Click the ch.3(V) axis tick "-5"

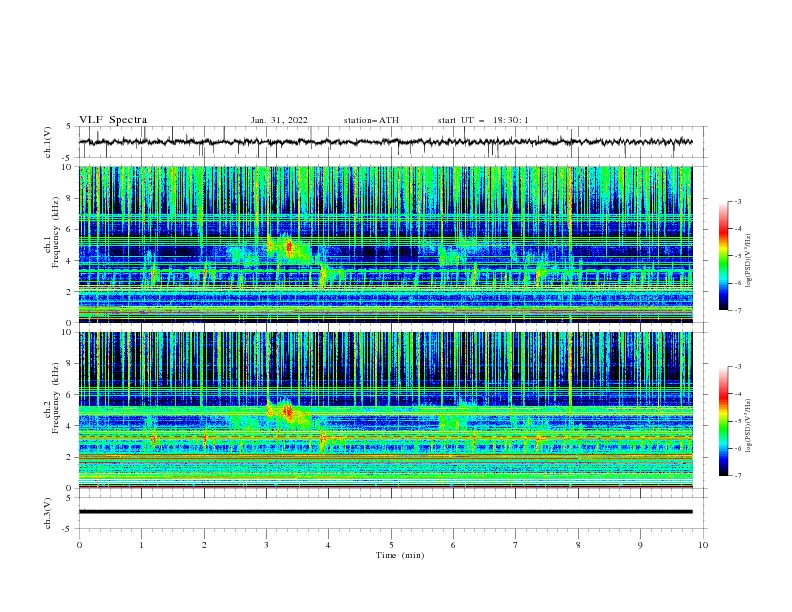point(68,529)
